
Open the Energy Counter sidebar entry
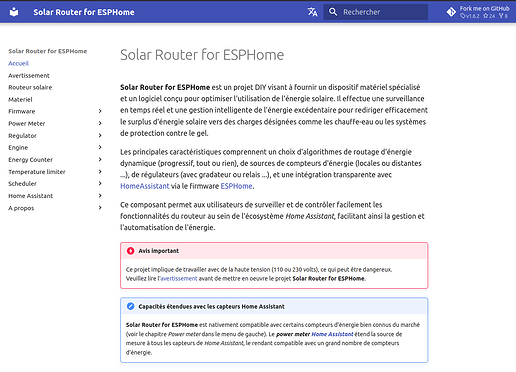coord(30,160)
